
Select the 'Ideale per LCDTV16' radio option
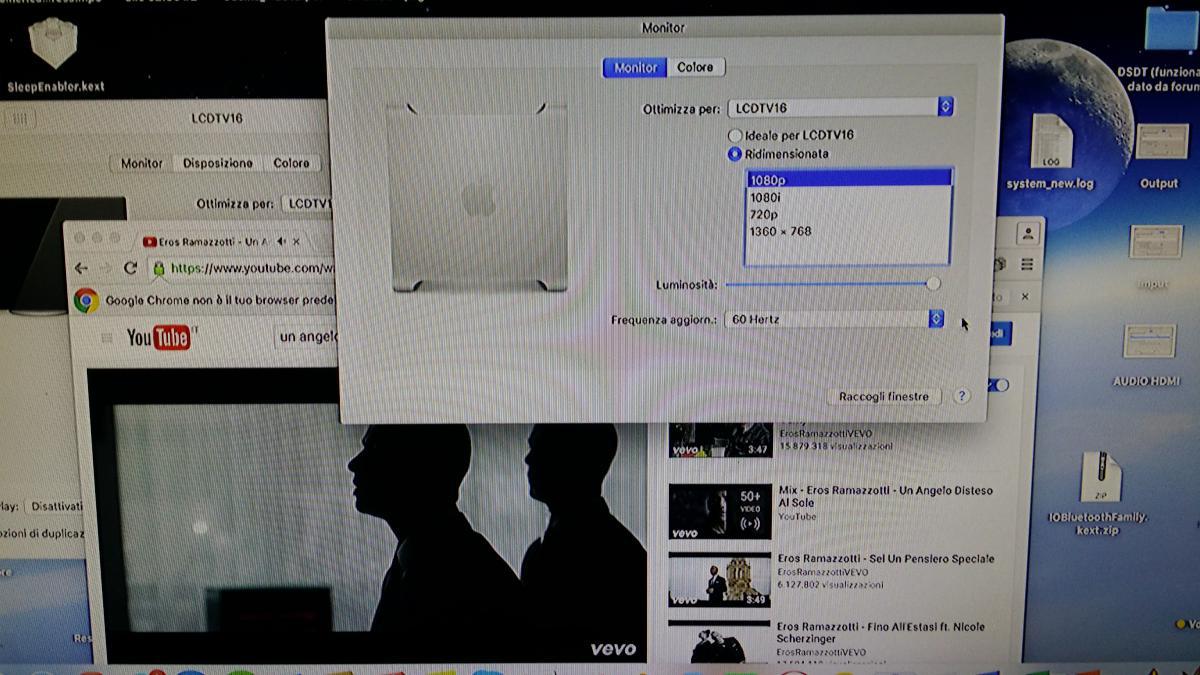735,135
